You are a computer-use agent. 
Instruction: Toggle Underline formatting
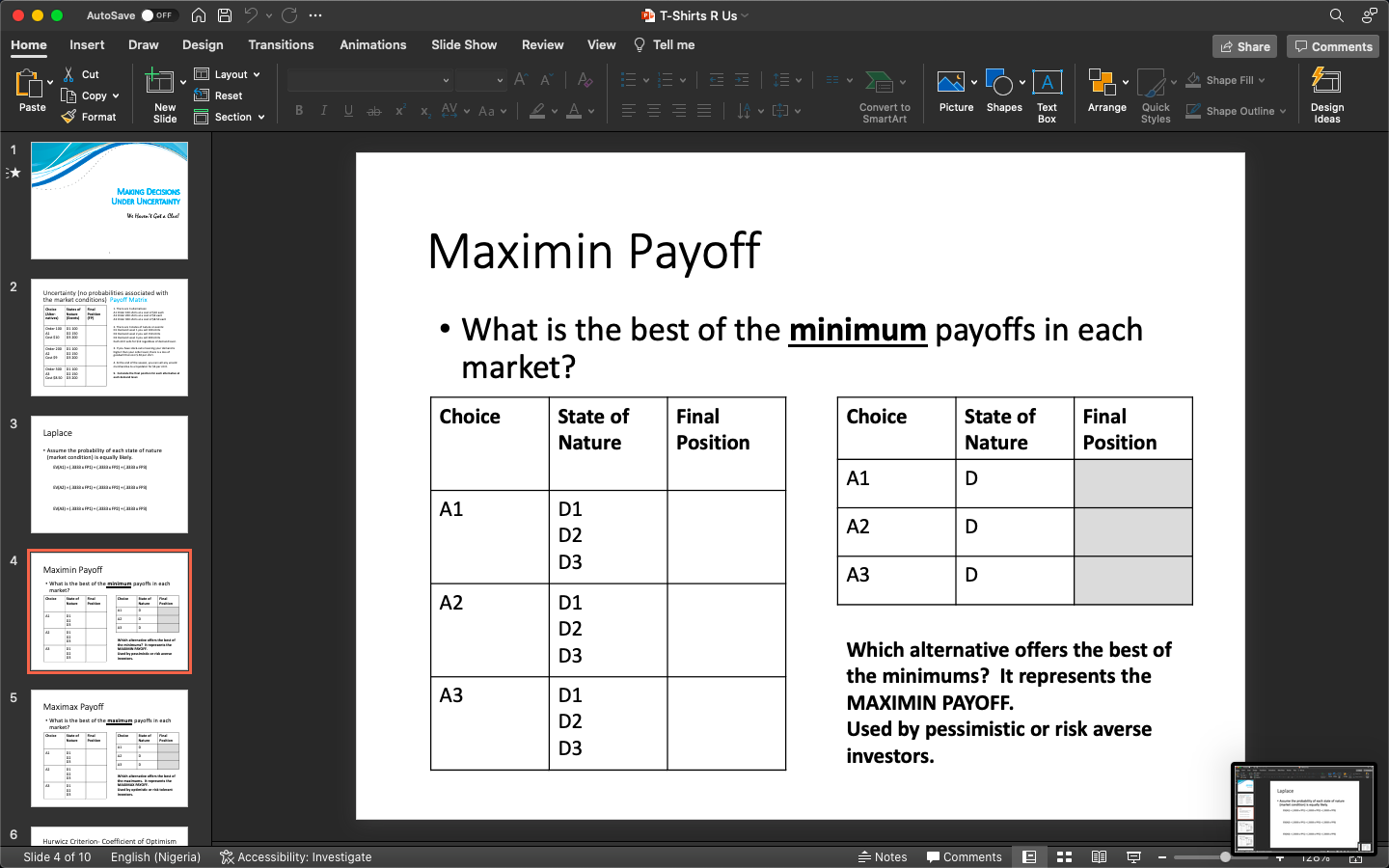(x=348, y=111)
